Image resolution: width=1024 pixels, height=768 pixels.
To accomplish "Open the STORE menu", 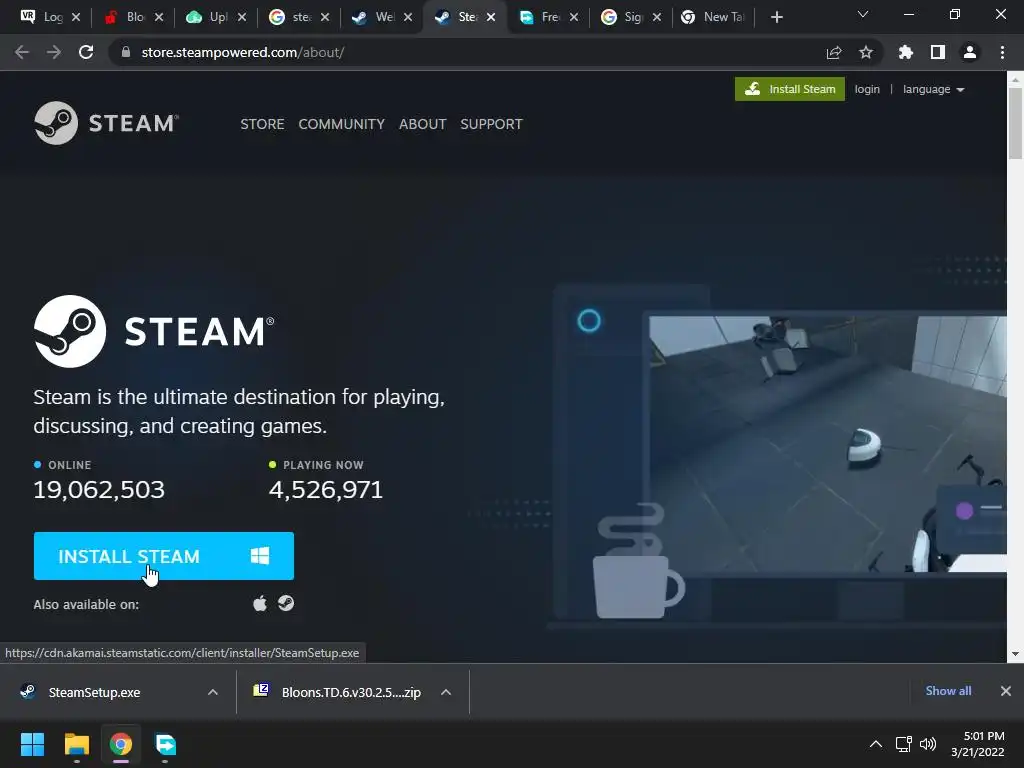I will 262,124.
